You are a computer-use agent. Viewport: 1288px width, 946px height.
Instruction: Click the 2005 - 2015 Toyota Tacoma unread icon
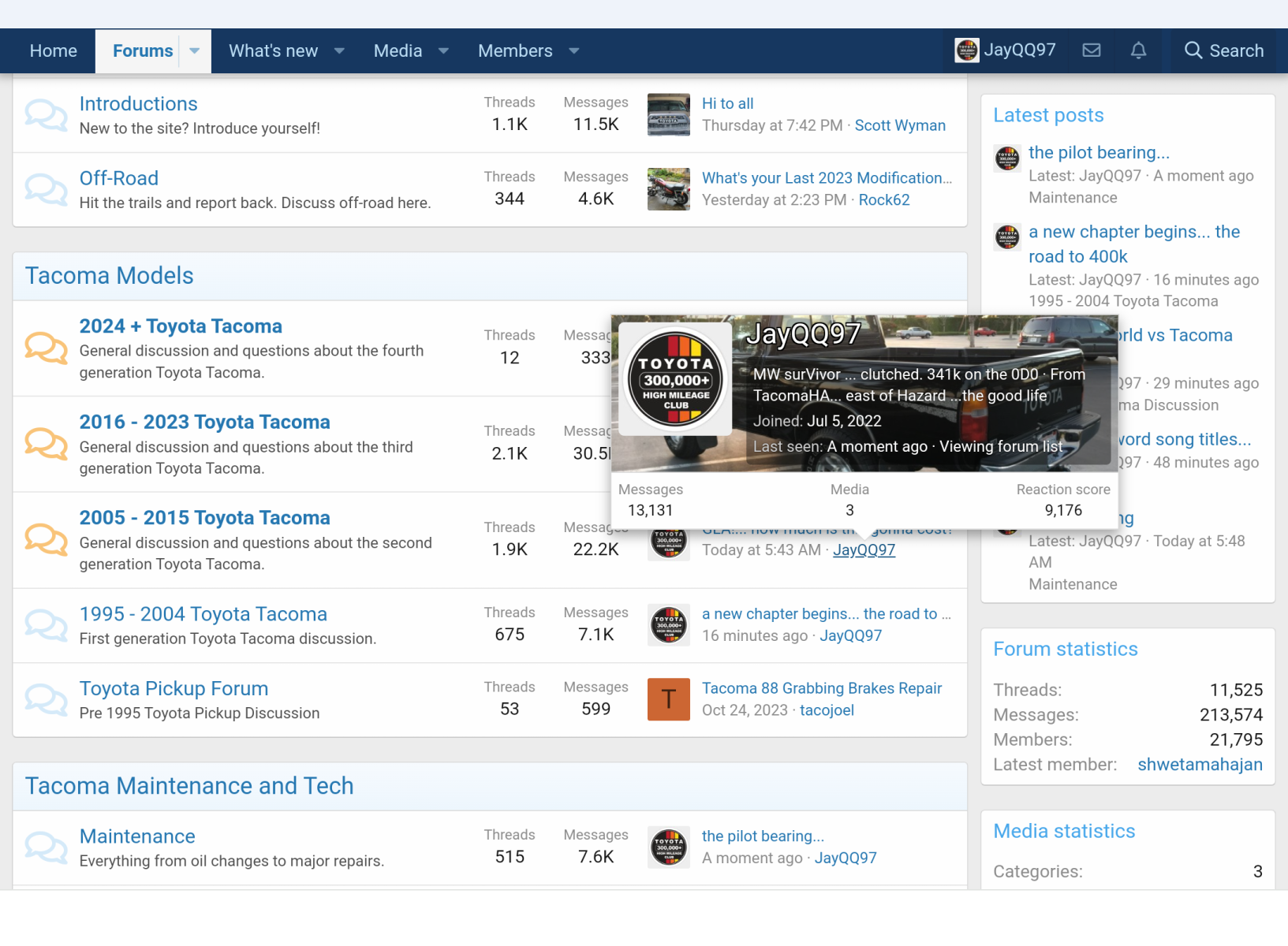(x=46, y=540)
